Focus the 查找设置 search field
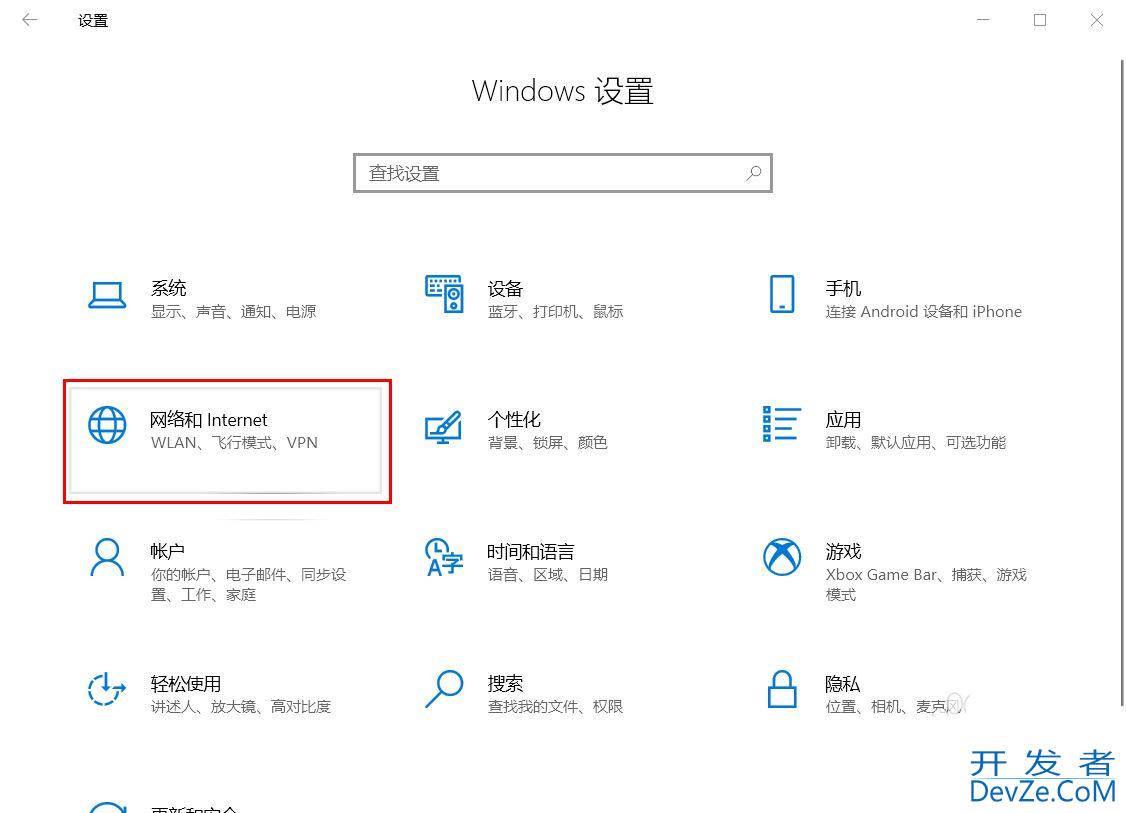 (x=563, y=173)
